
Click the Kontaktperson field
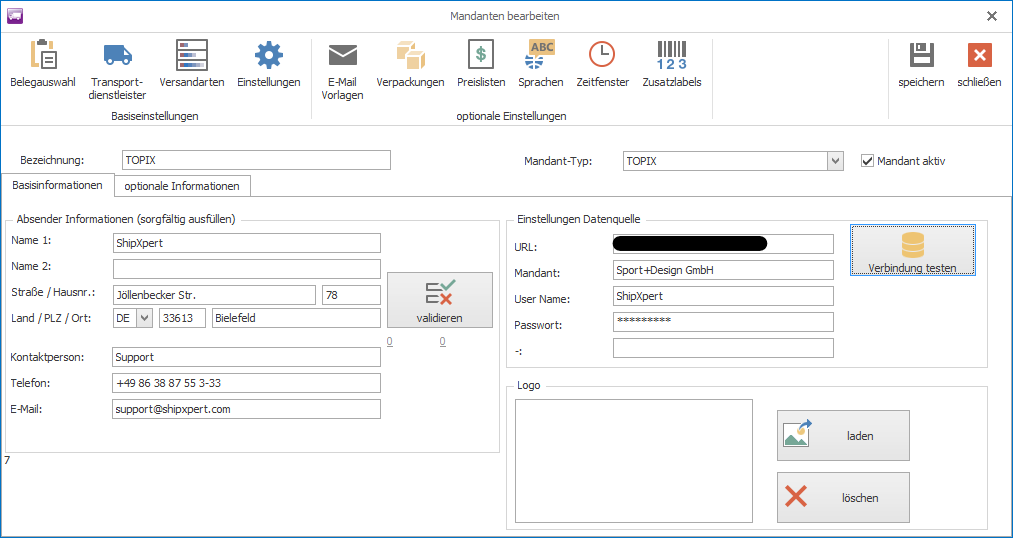(x=247, y=357)
